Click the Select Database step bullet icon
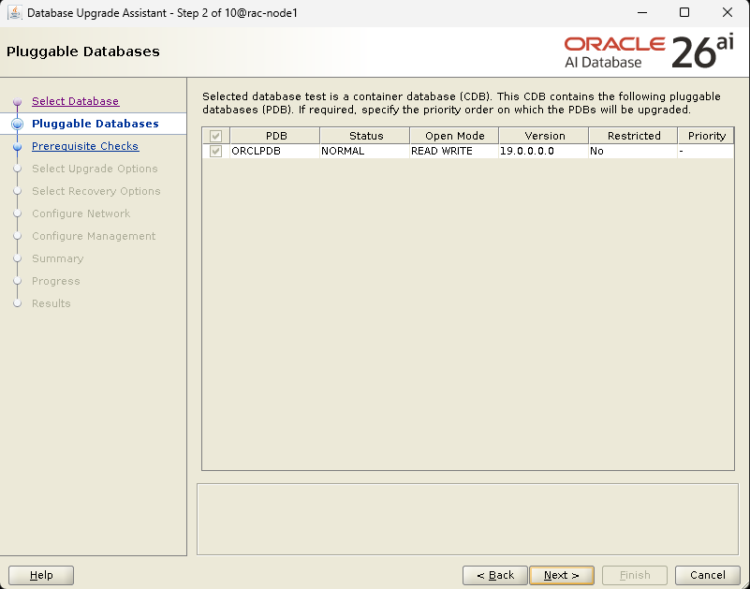The width and height of the screenshot is (750, 589). tap(18, 101)
